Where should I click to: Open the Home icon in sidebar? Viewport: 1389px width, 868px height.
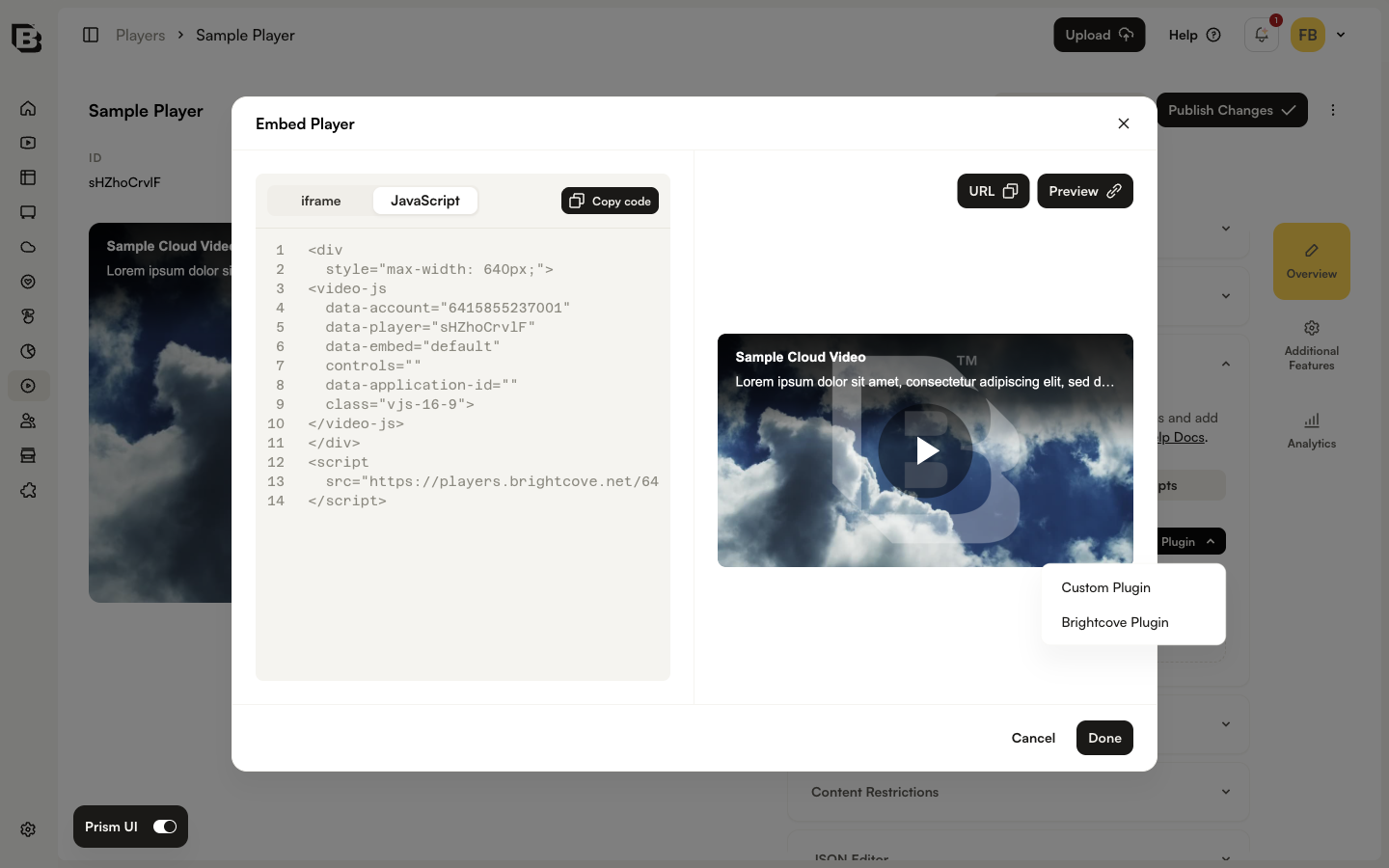[x=28, y=108]
